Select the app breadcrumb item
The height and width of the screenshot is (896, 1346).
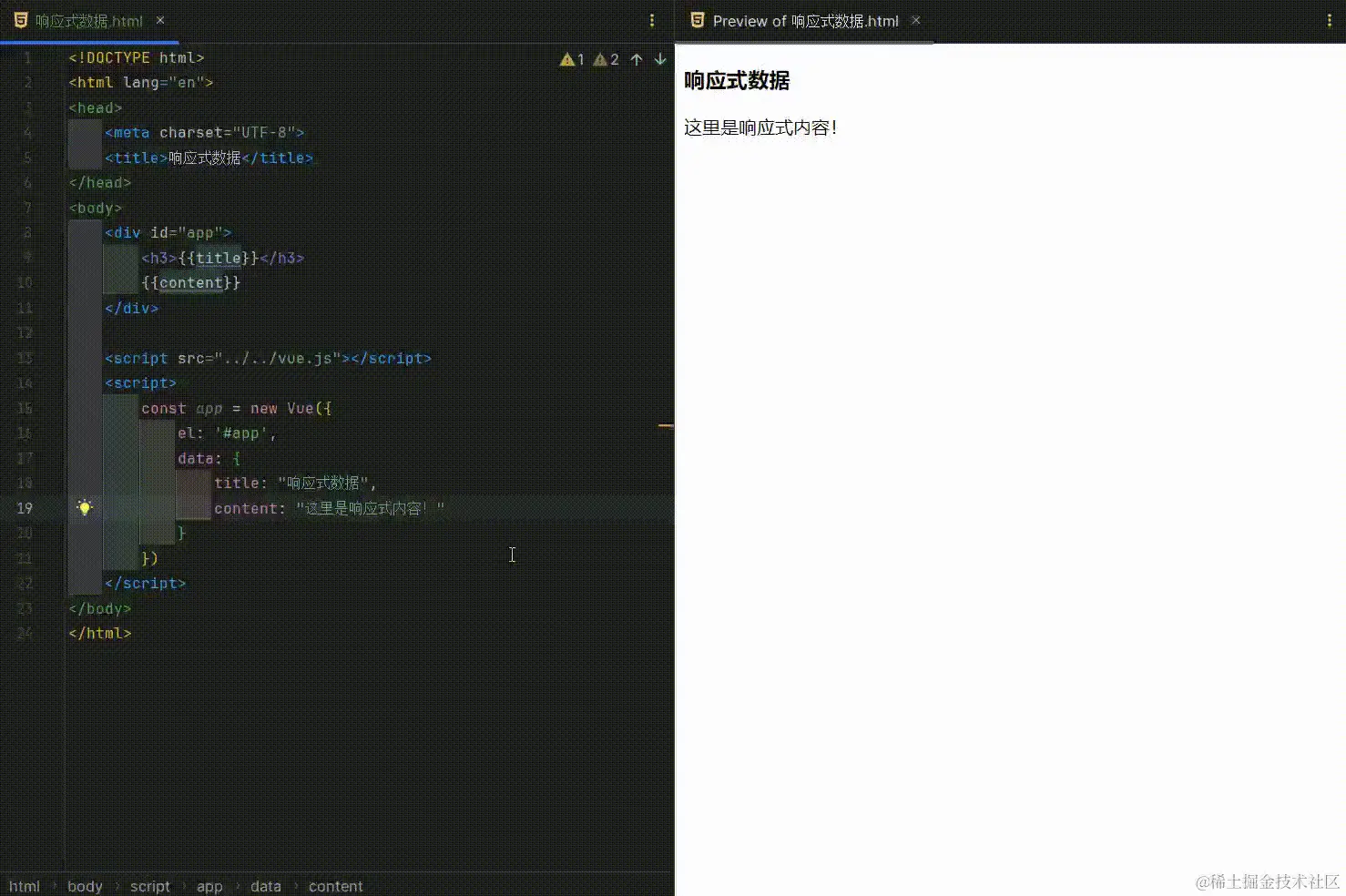coord(209,886)
